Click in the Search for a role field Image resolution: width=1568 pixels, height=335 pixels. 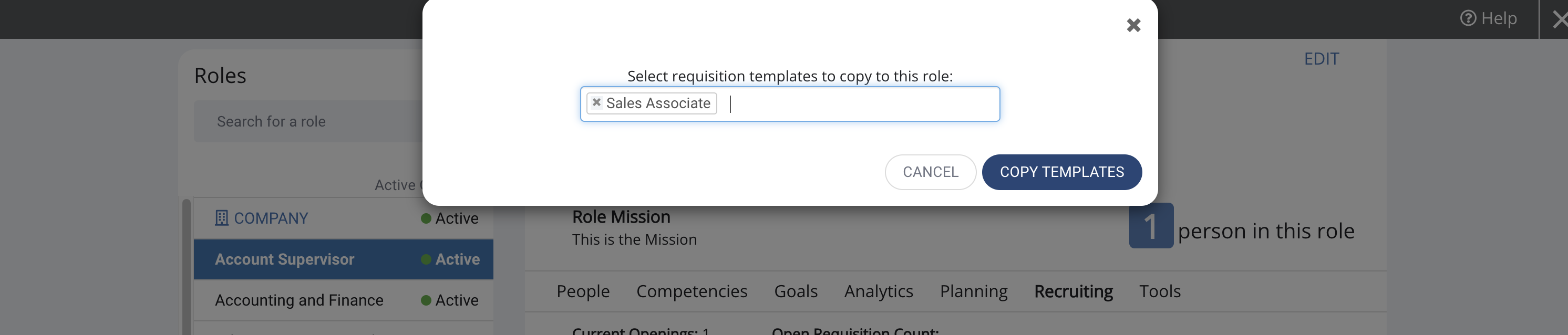click(x=308, y=122)
